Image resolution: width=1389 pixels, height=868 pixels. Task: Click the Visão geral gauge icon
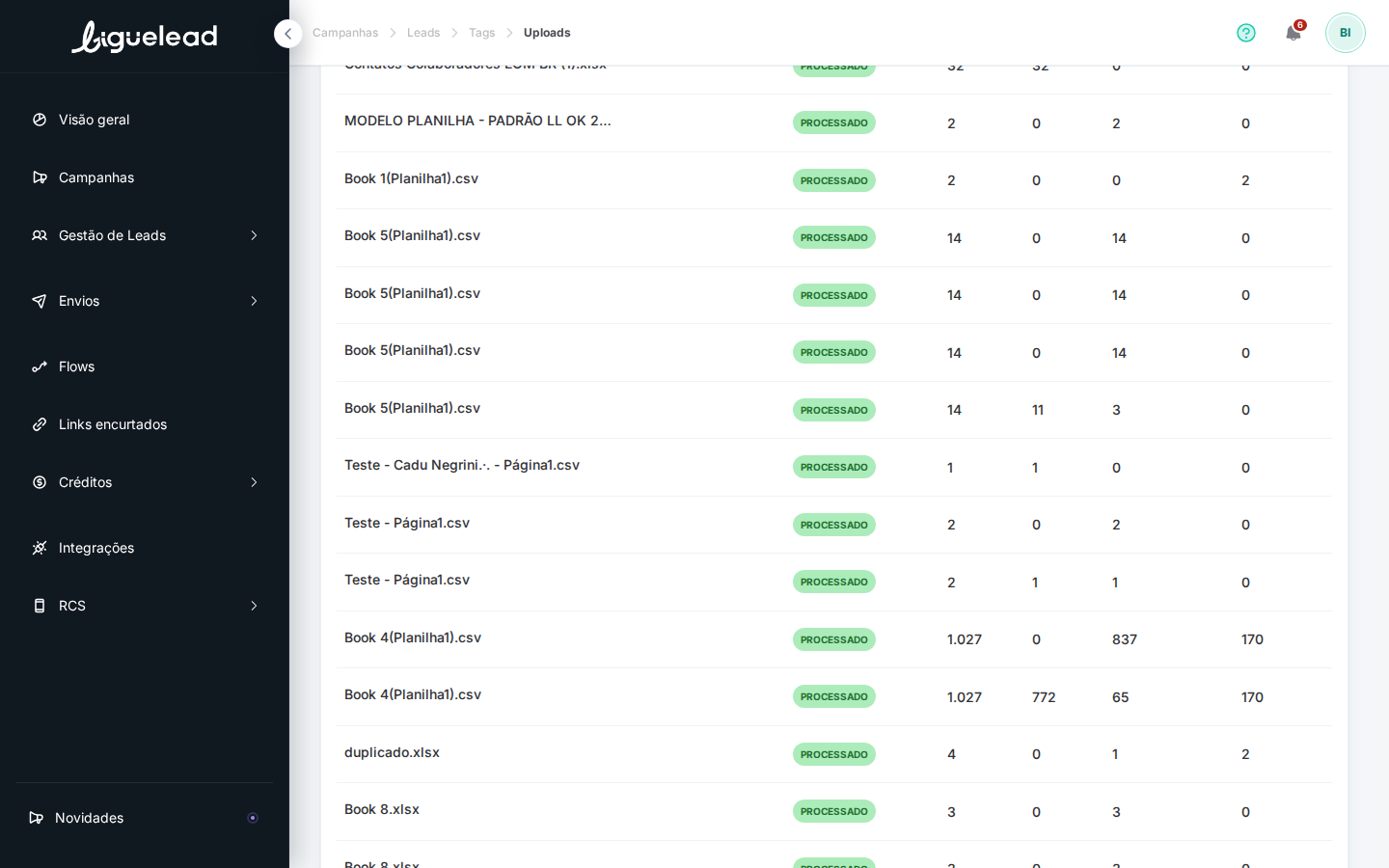click(x=40, y=120)
